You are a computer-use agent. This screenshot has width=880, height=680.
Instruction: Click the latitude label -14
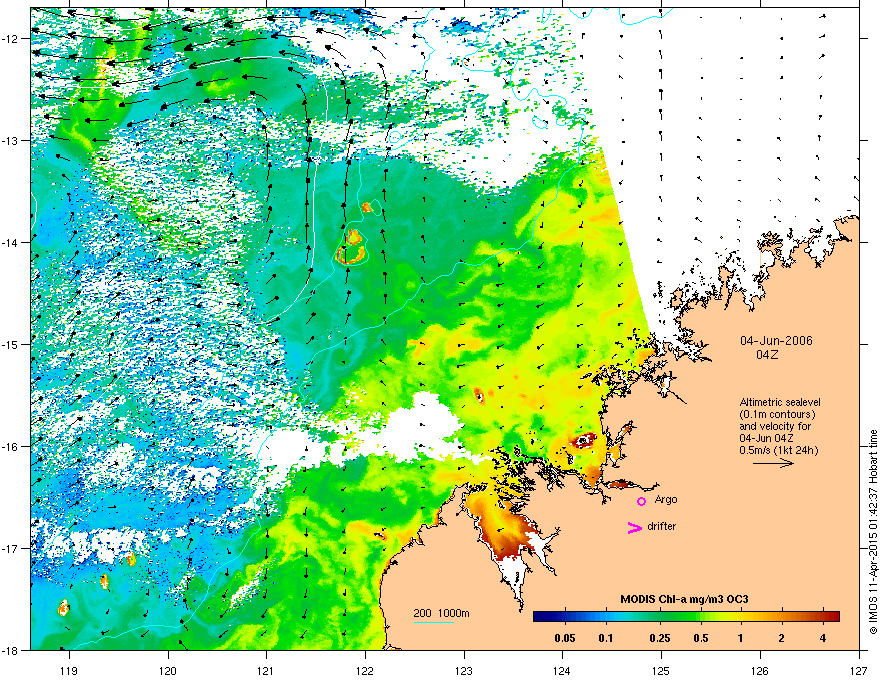click(x=10, y=242)
